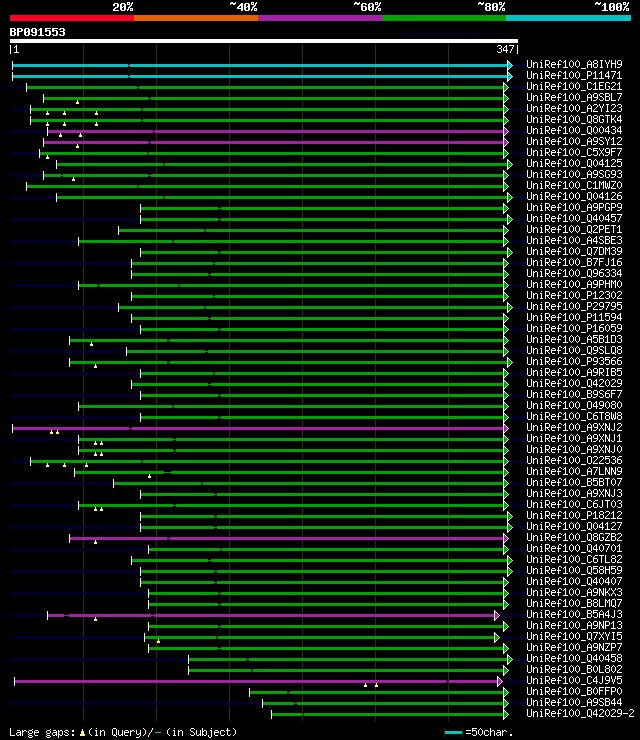Click the yellow gap marker under UniRef100_A9SBL7

pyautogui.click(x=77, y=102)
